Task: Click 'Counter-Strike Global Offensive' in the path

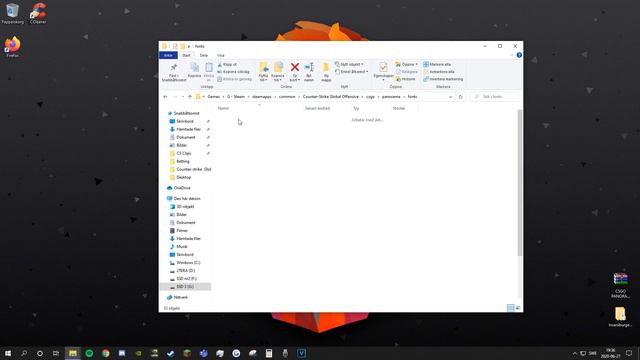Action: [331, 97]
